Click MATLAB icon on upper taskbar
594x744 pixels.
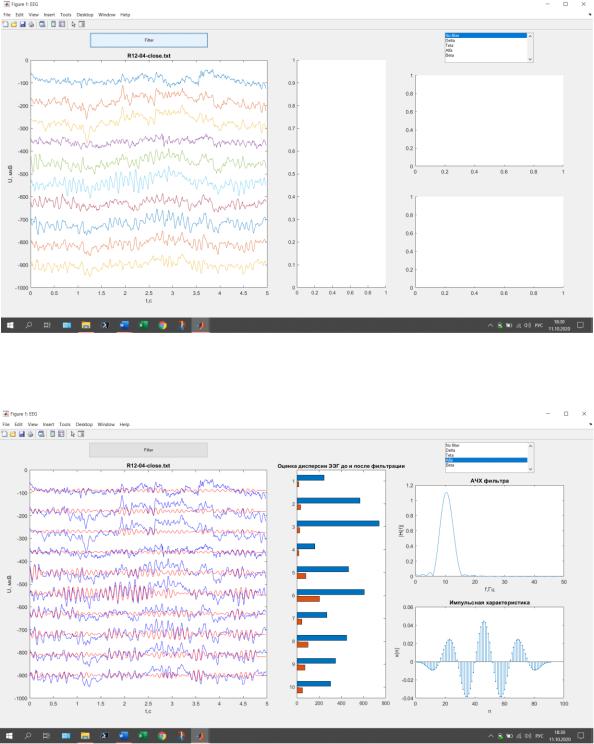(201, 325)
